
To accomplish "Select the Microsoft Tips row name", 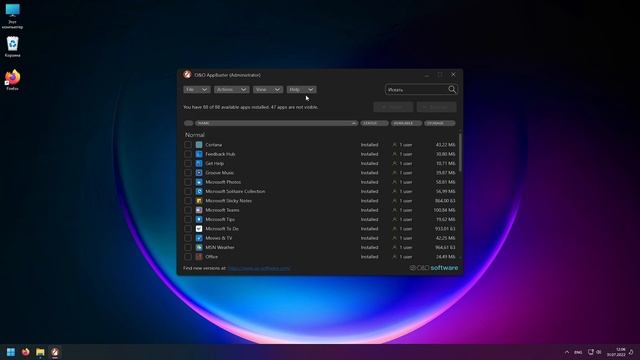I will click(220, 219).
